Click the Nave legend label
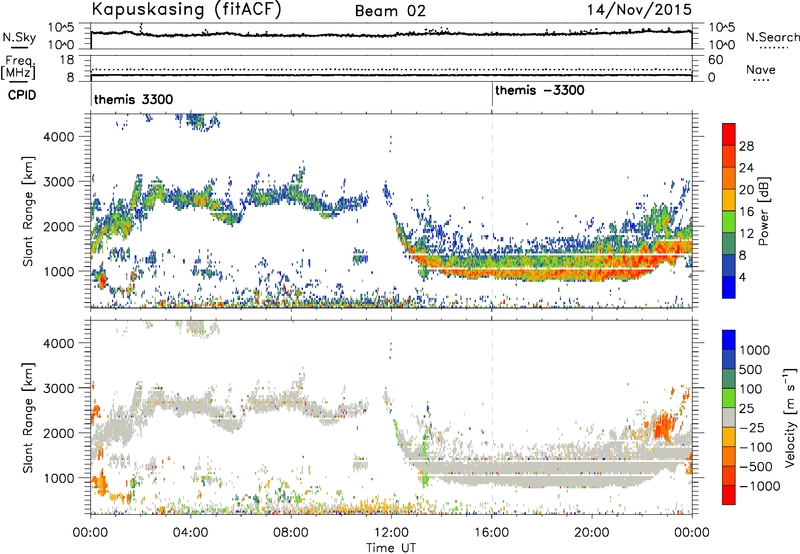The width and height of the screenshot is (800, 554). pos(761,70)
